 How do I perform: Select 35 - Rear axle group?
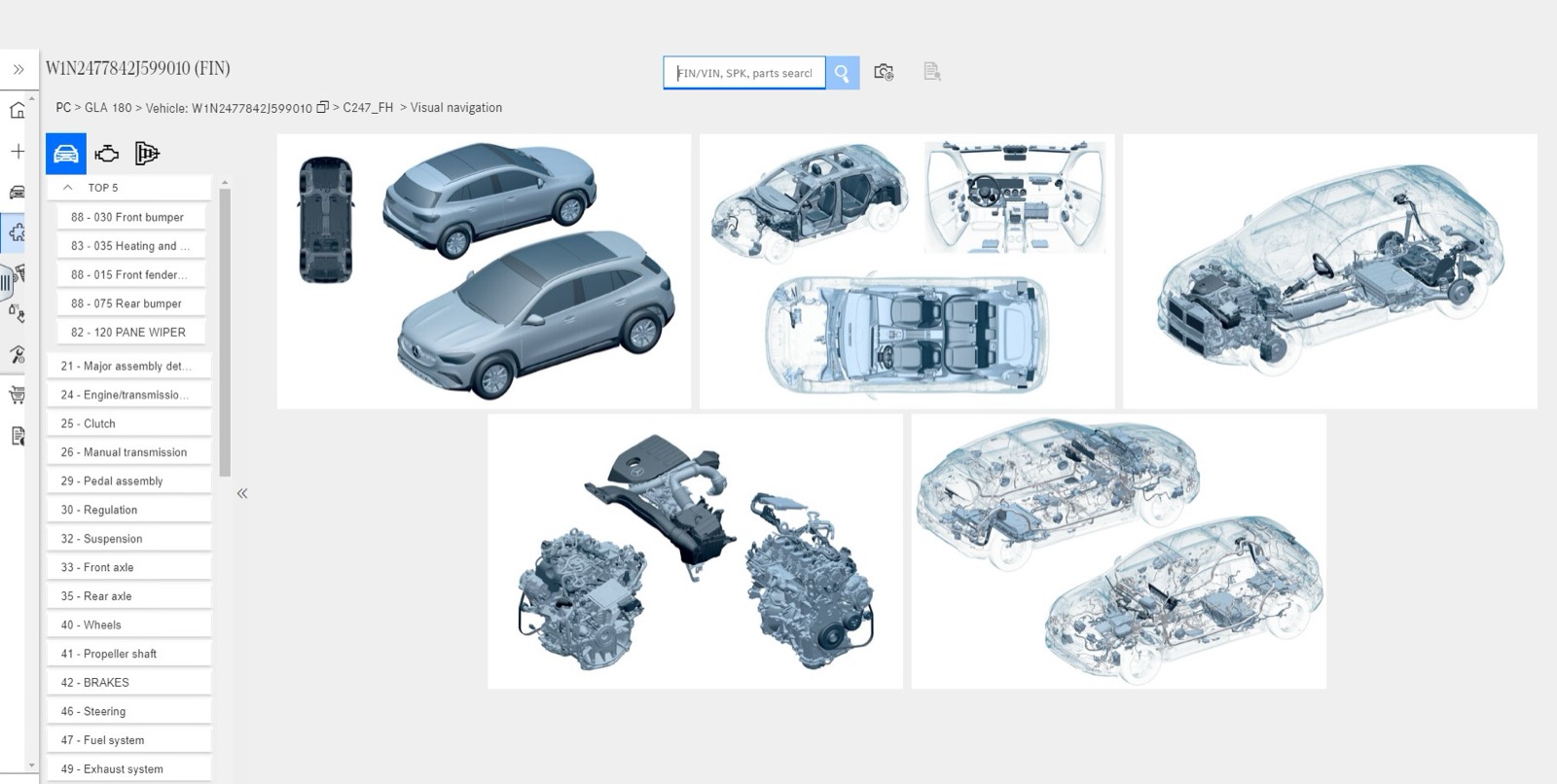pyautogui.click(x=129, y=596)
